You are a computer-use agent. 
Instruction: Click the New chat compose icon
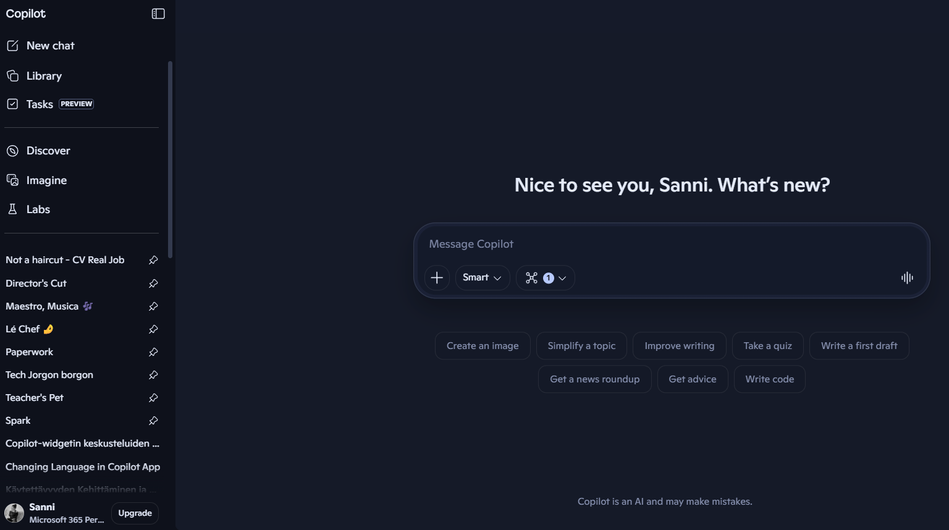pos(12,46)
